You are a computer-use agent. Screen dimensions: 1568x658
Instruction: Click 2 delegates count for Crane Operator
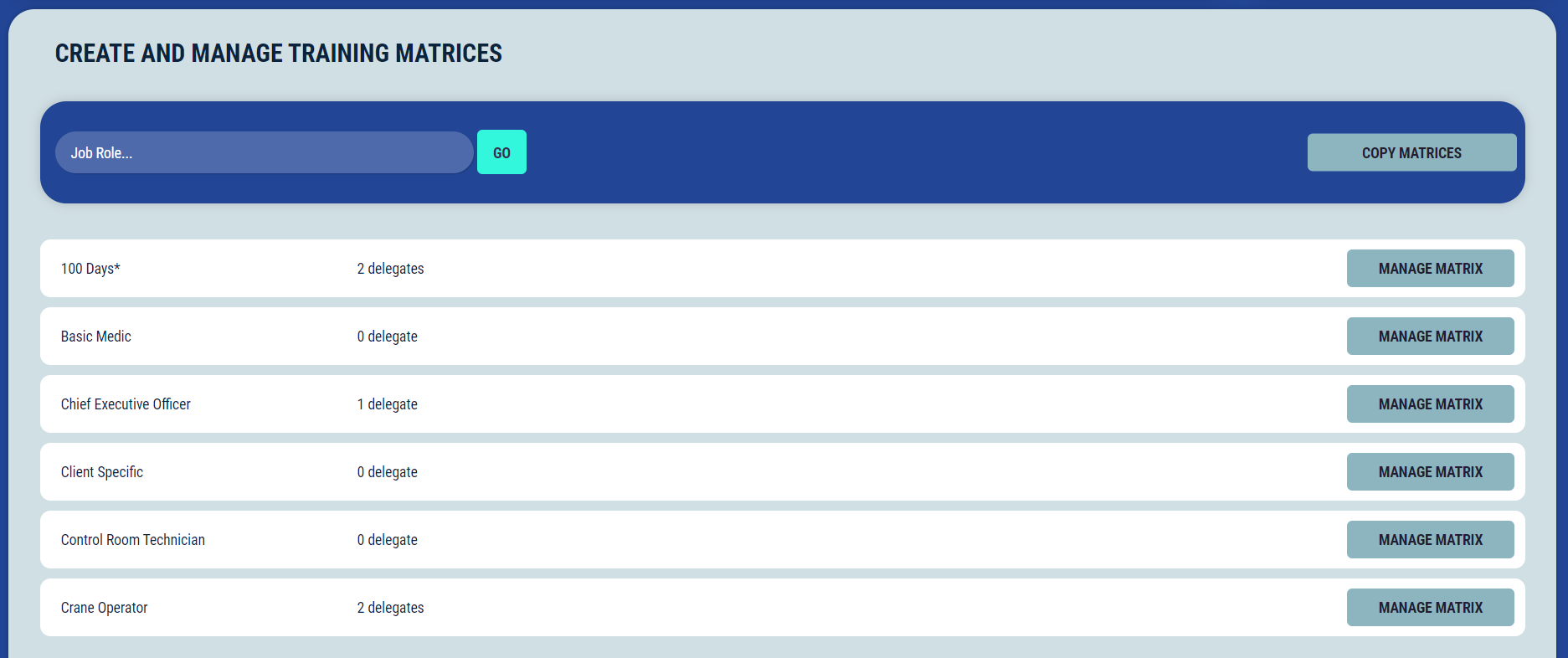point(390,608)
